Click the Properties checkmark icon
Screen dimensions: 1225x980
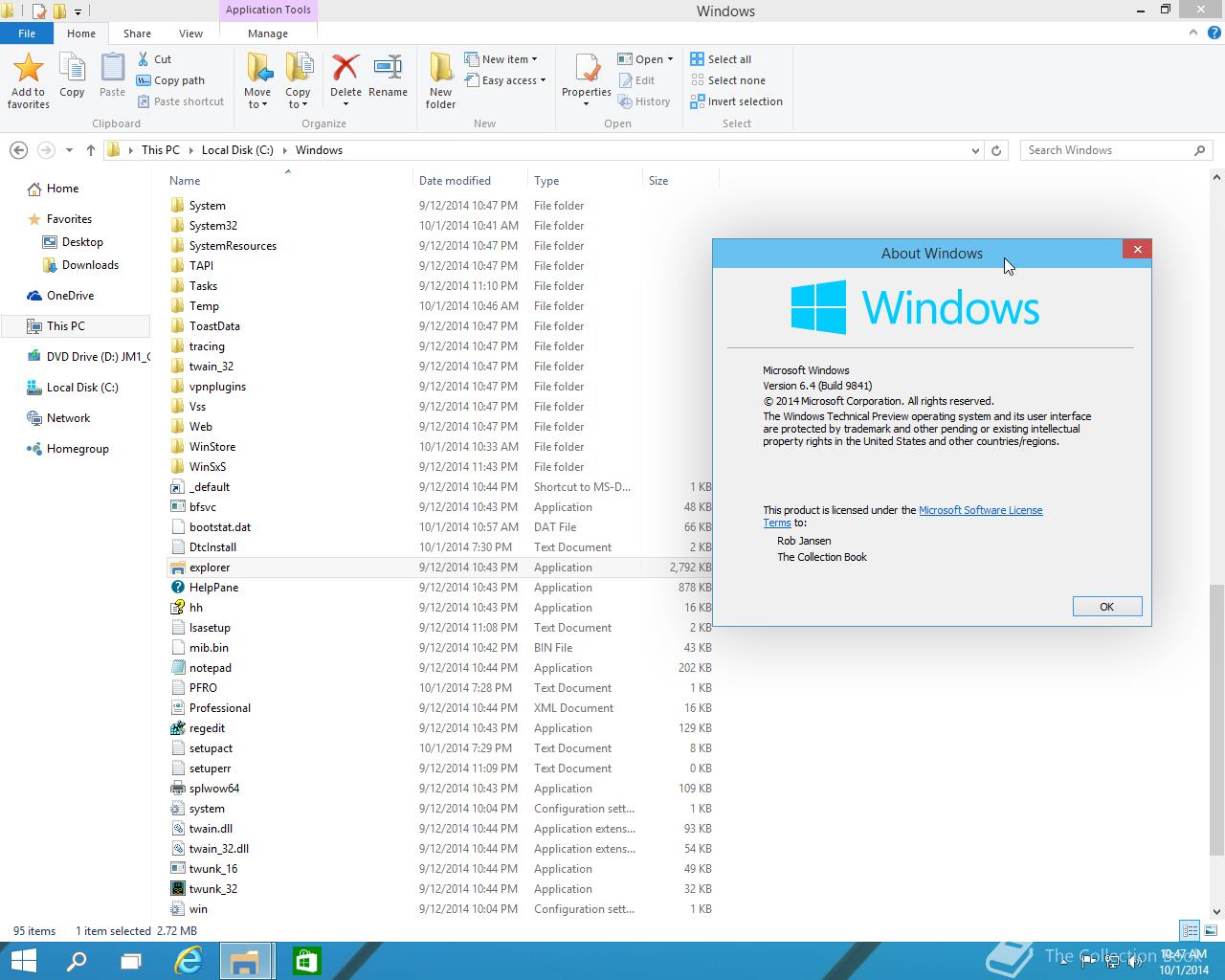tap(587, 68)
